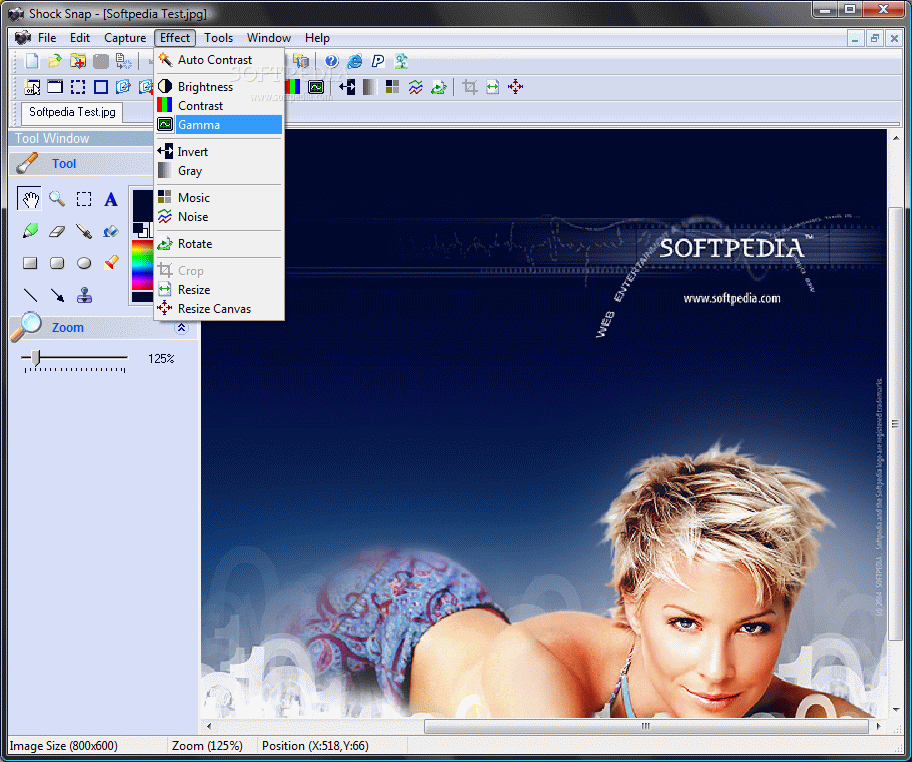This screenshot has height=762, width=912.
Task: Select the square-cornered rectangle shape tool
Action: click(x=30, y=264)
